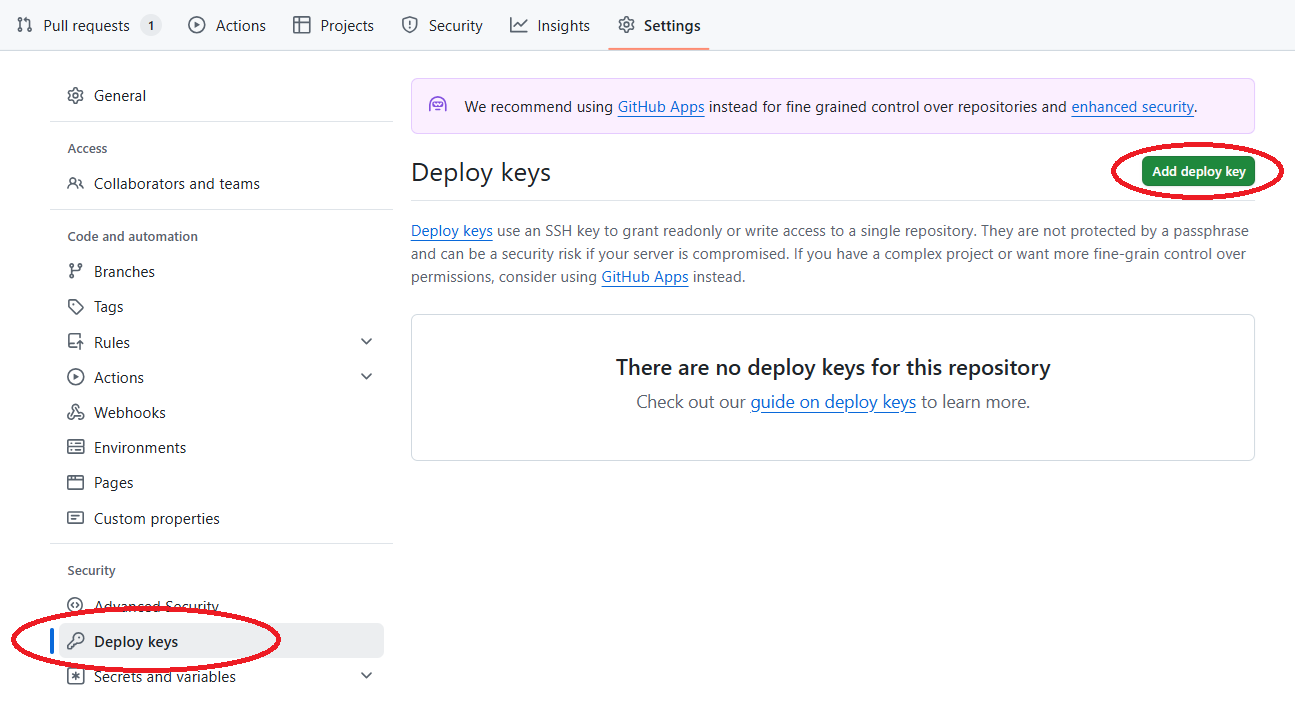Screen dimensions: 1295x701
Task: Click the Custom properties icon
Action: (x=76, y=518)
